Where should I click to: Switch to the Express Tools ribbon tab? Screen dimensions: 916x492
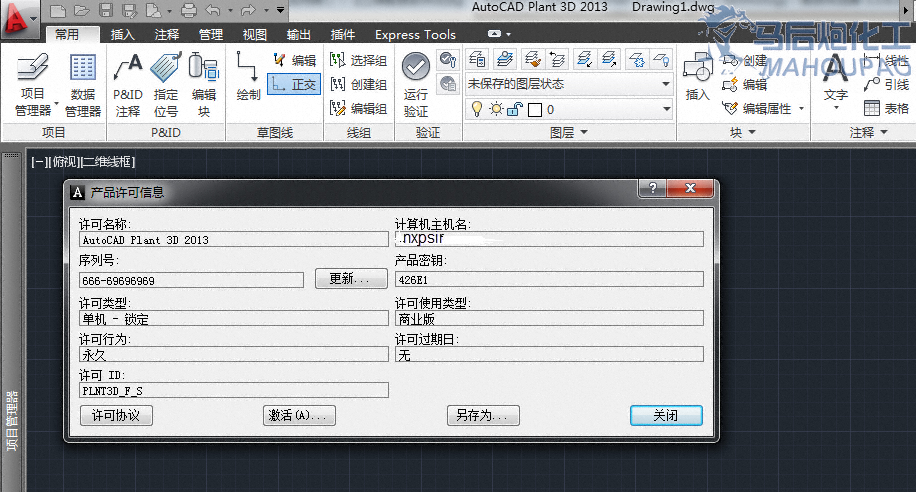(x=415, y=34)
